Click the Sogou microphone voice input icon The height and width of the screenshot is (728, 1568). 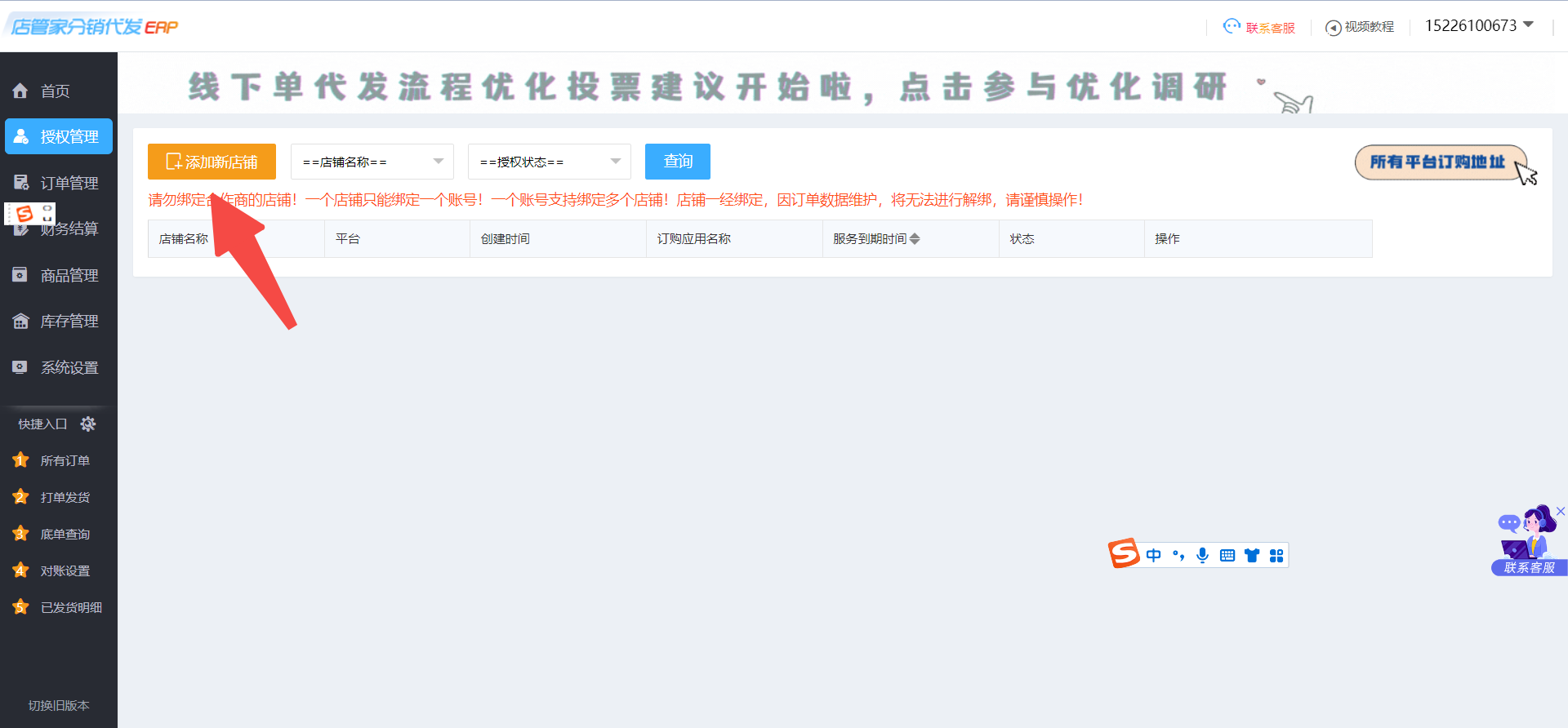coord(1202,556)
